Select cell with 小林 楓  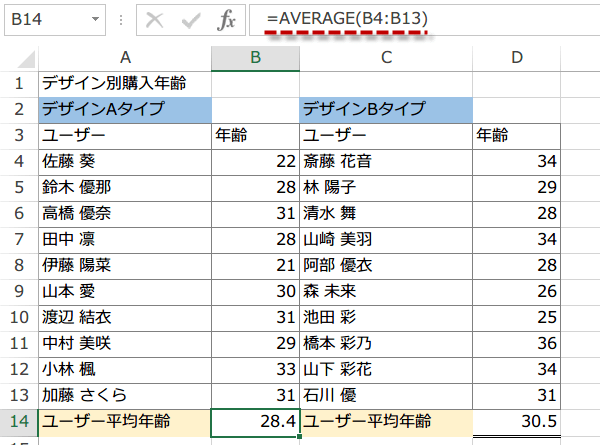125,370
